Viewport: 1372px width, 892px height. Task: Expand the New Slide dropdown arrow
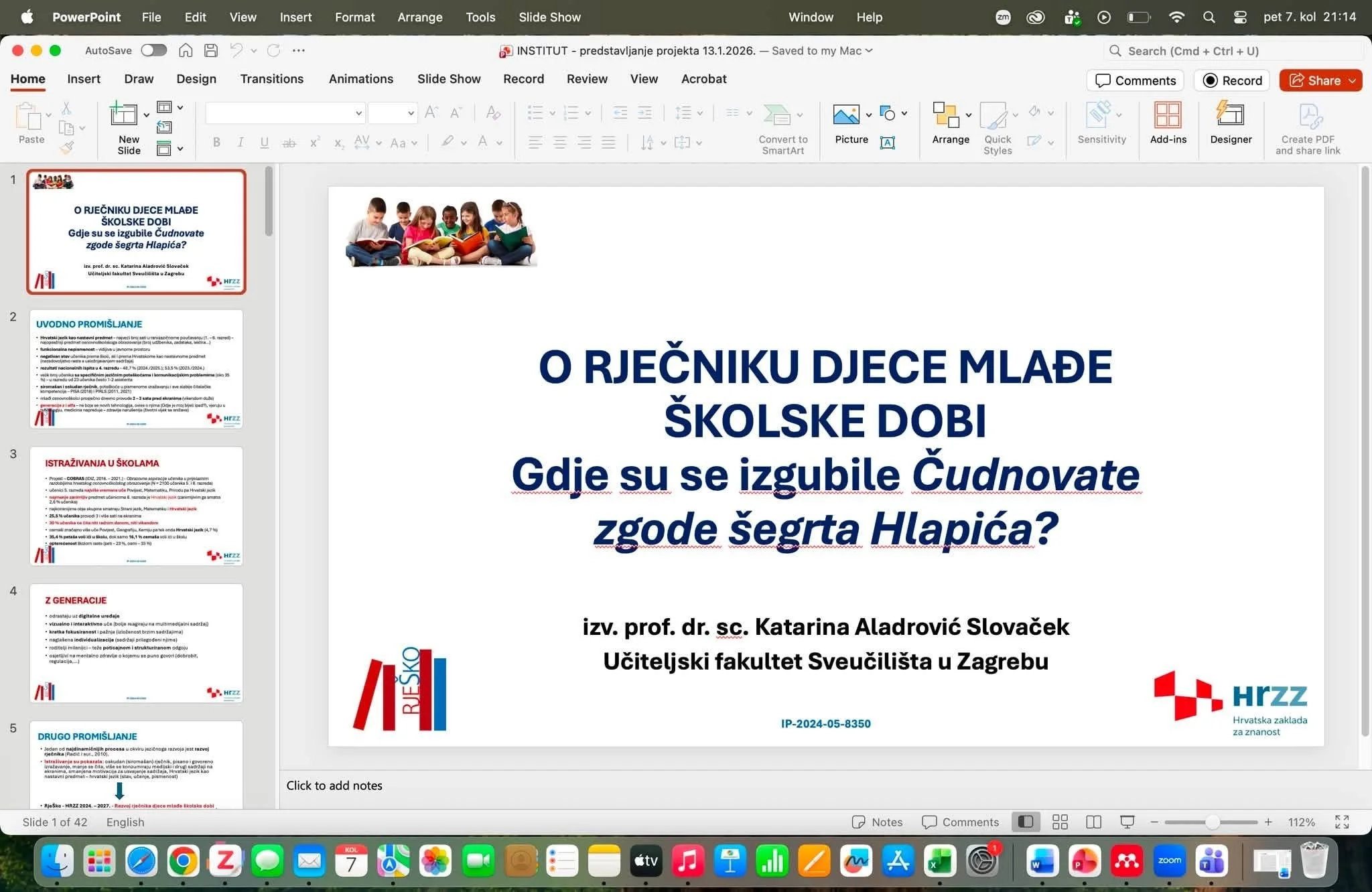coord(146,115)
